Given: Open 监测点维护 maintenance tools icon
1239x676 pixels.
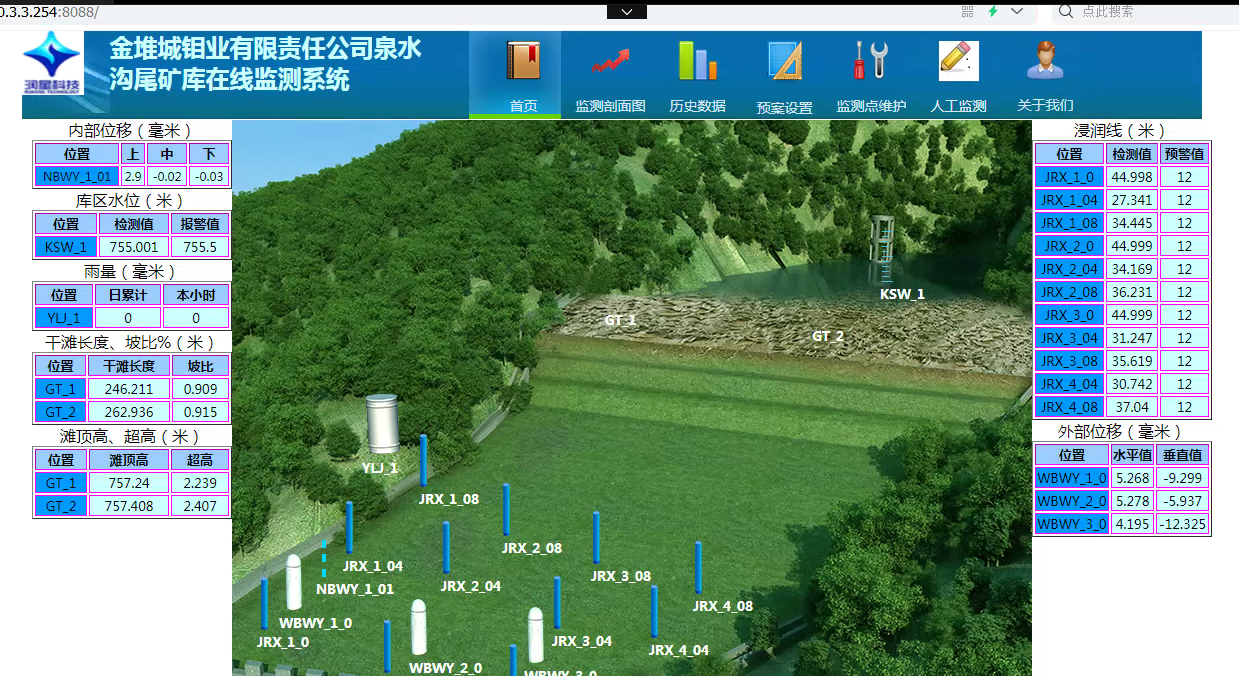Looking at the screenshot, I should [870, 60].
